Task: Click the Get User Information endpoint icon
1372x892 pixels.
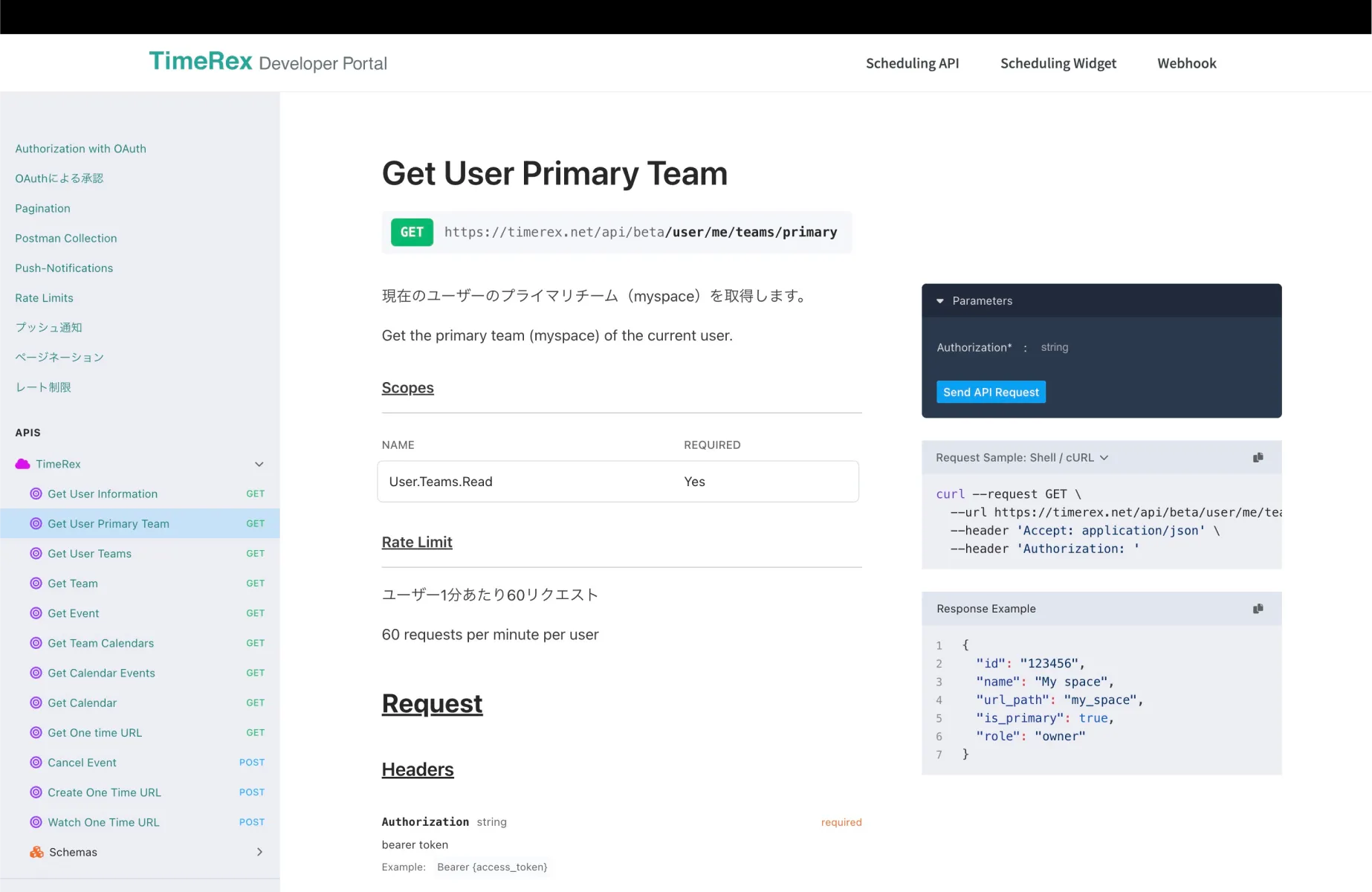Action: (x=36, y=494)
